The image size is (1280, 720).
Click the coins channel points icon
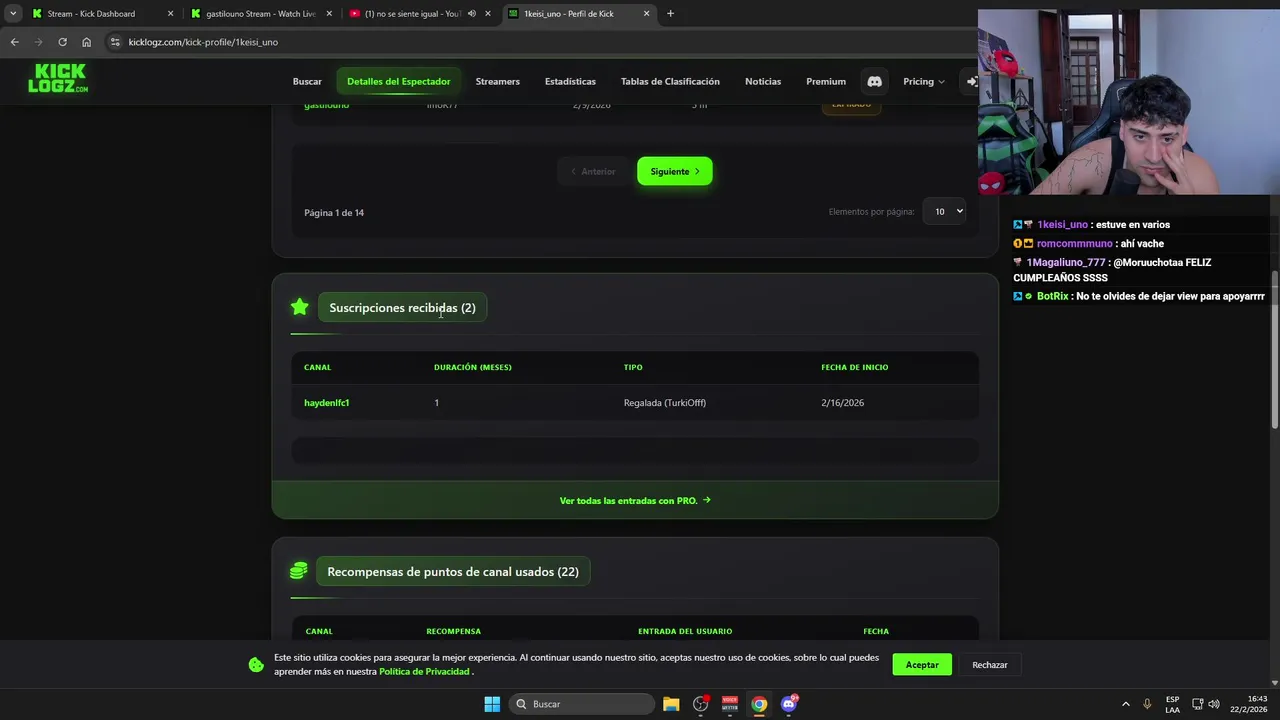pos(298,571)
